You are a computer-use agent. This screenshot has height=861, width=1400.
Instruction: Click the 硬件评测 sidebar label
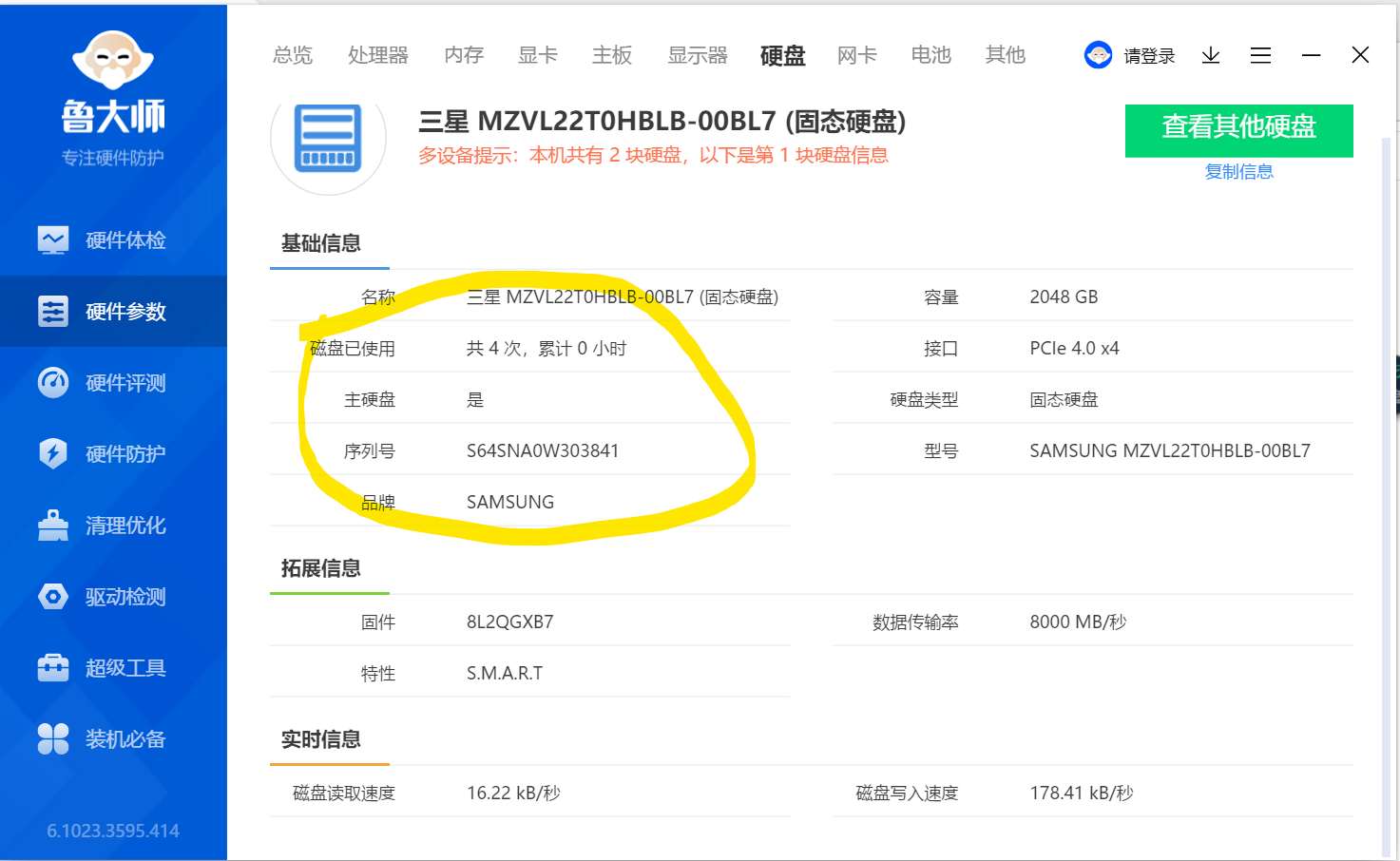125,382
